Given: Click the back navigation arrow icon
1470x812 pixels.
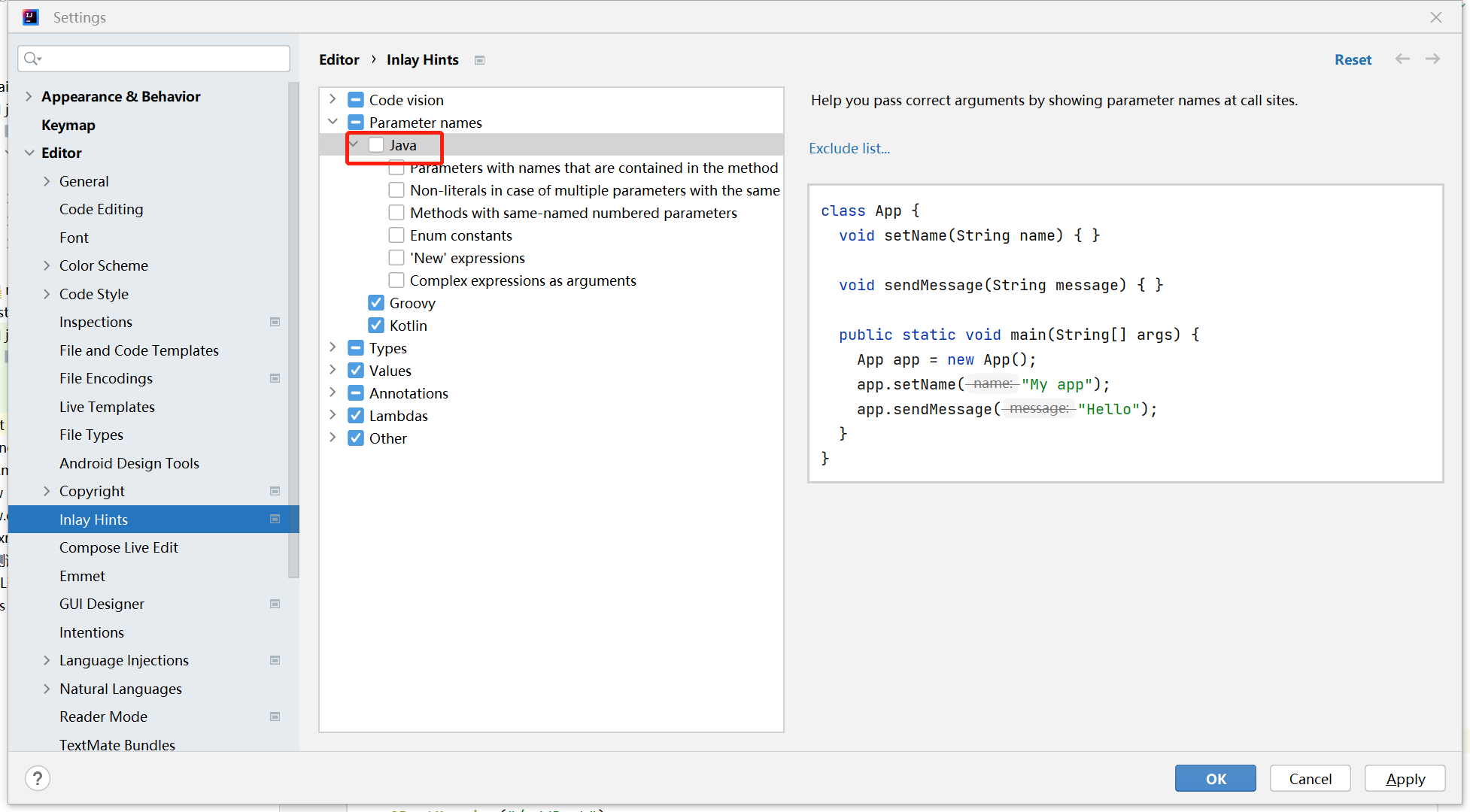Looking at the screenshot, I should [1402, 59].
